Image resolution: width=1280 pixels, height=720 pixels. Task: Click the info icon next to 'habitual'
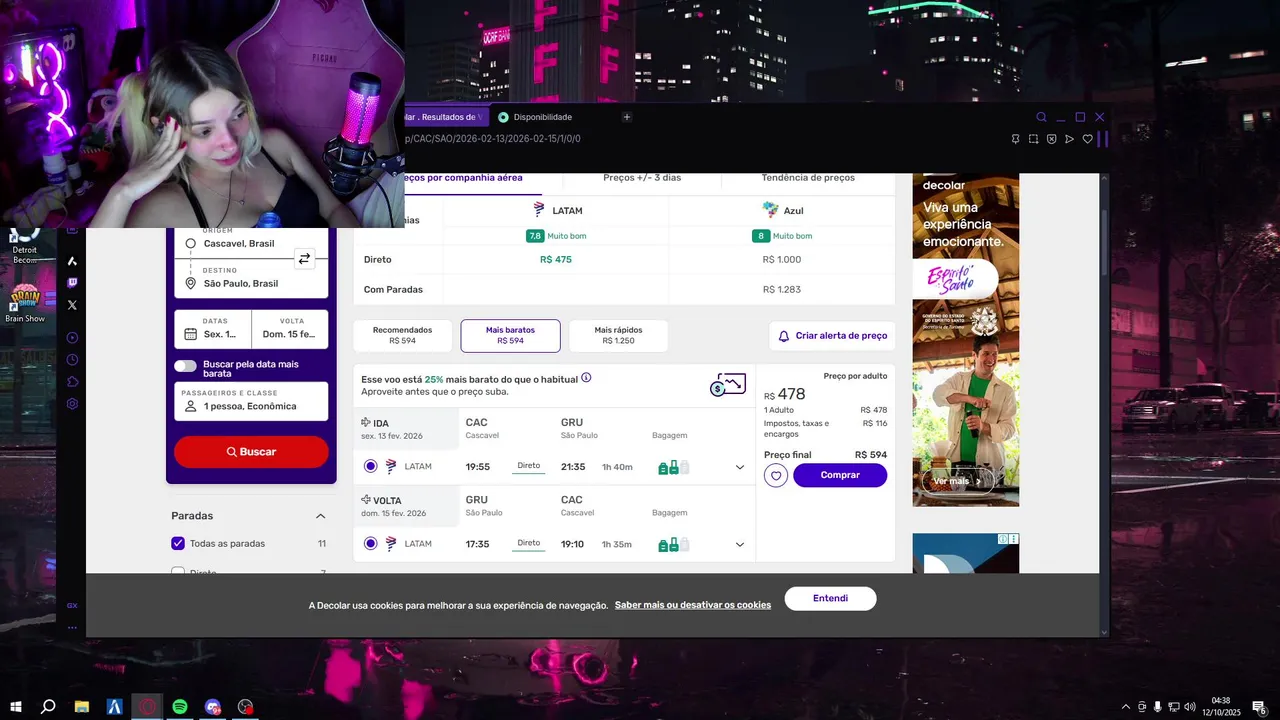point(586,377)
